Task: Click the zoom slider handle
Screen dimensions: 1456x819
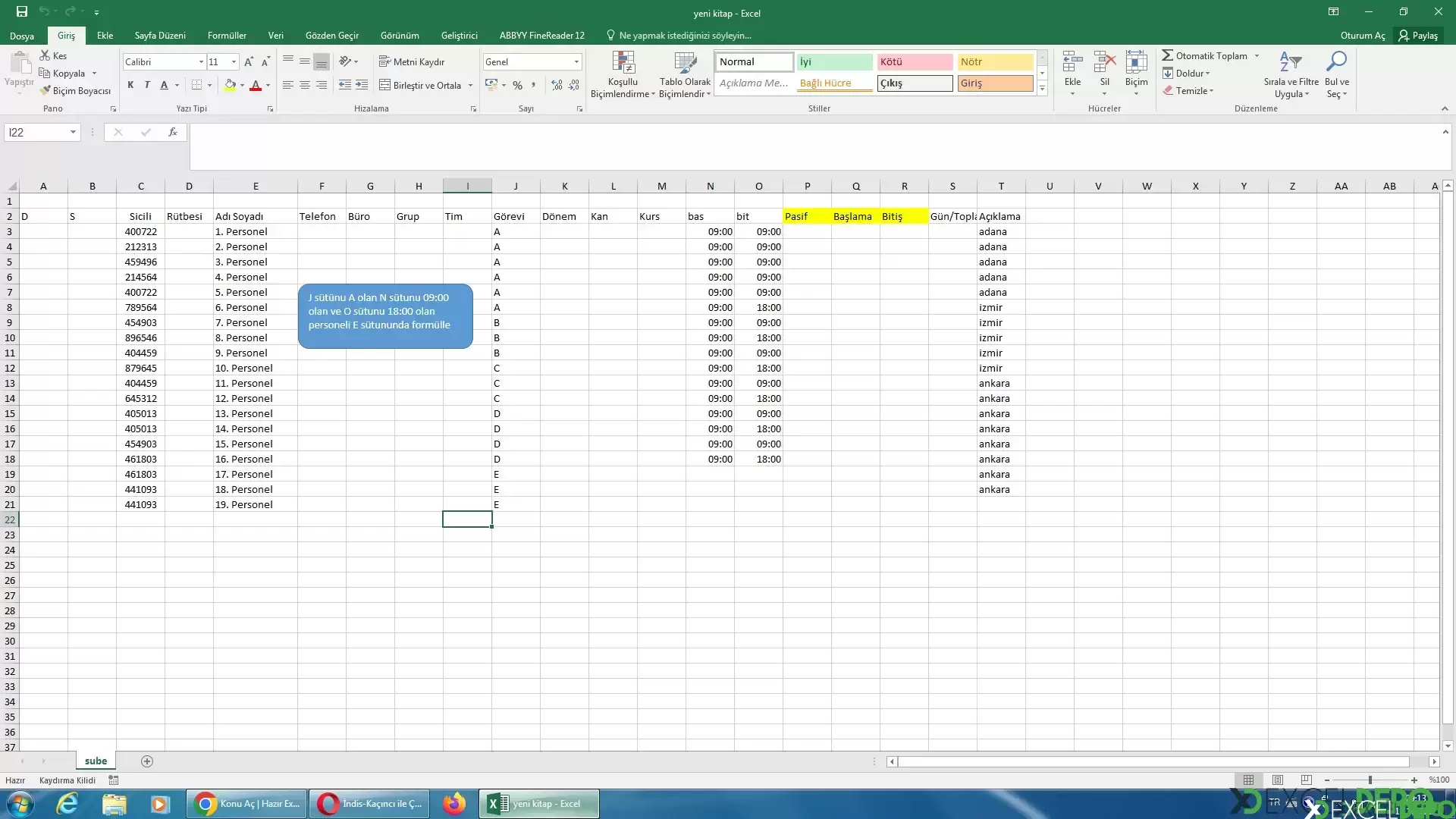Action: [1370, 780]
